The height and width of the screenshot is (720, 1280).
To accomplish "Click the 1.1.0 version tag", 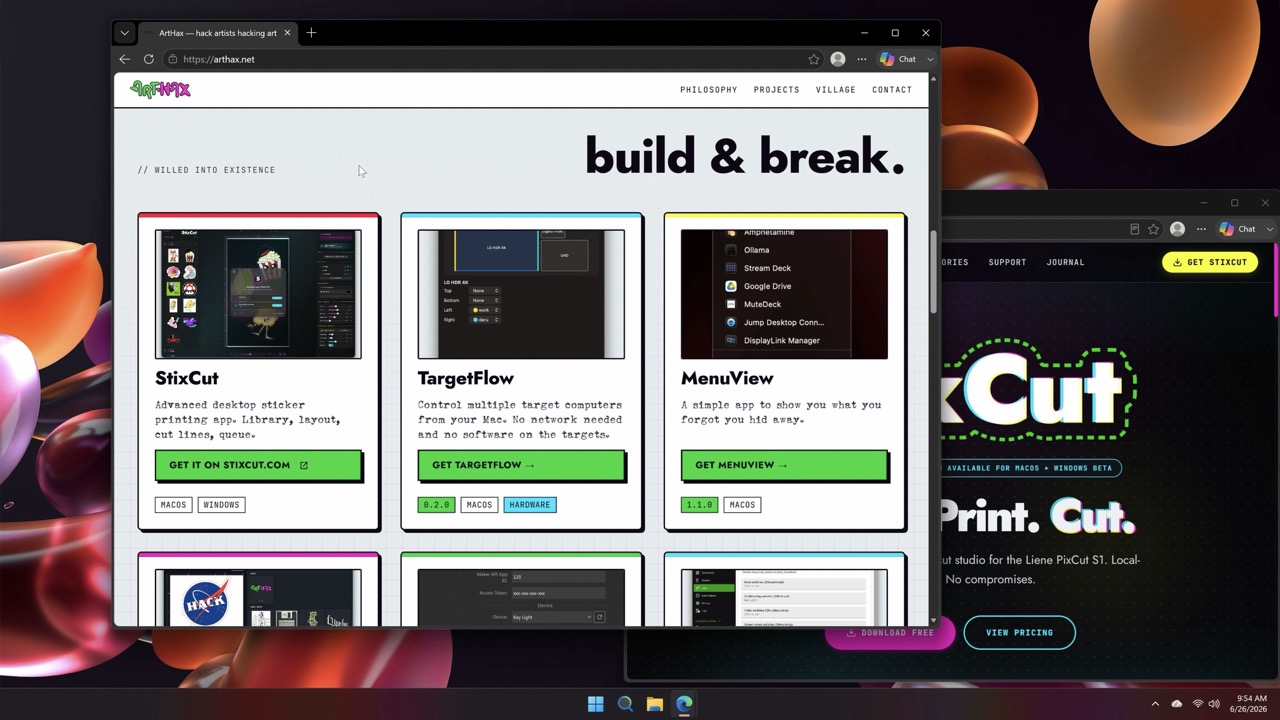I will 699,505.
